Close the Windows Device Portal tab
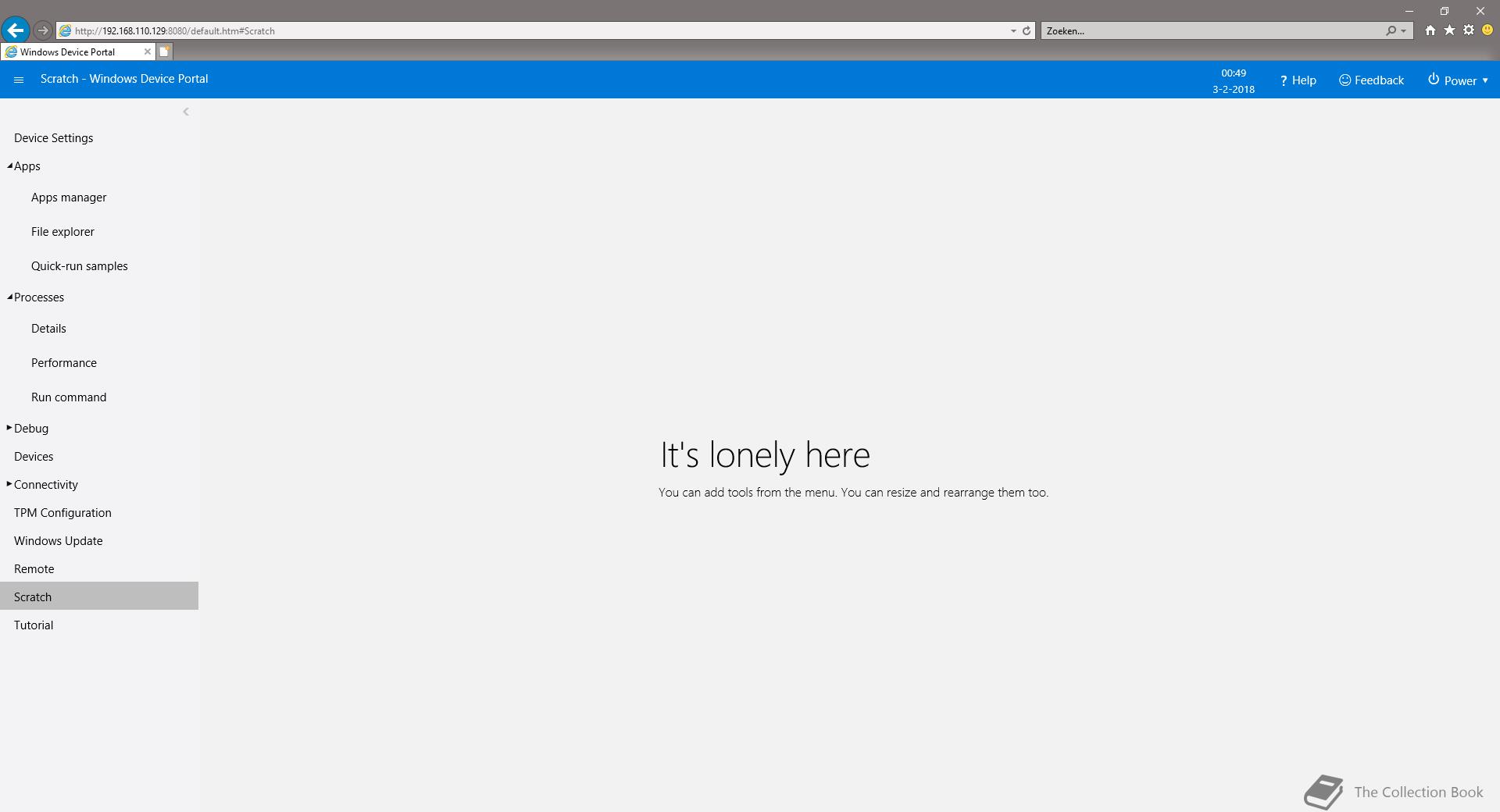The height and width of the screenshot is (812, 1500). coord(147,52)
